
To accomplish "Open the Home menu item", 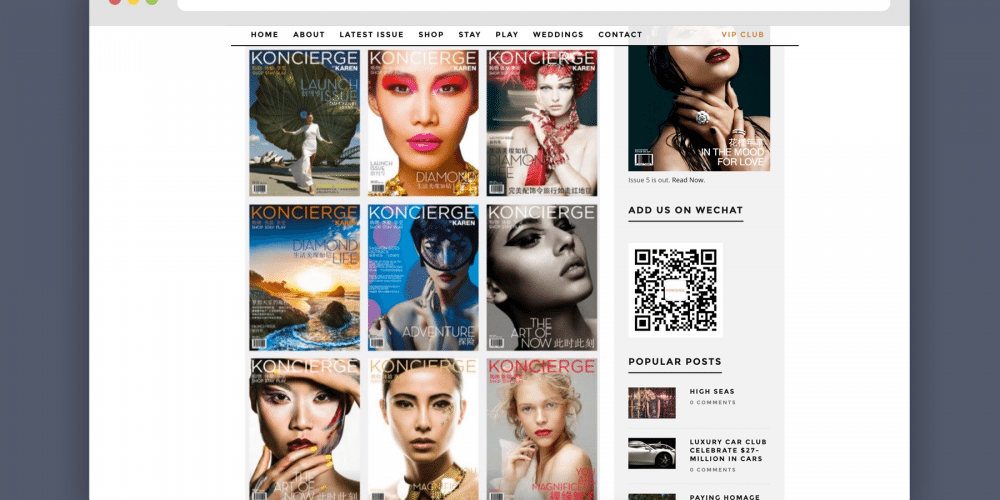I will [264, 35].
